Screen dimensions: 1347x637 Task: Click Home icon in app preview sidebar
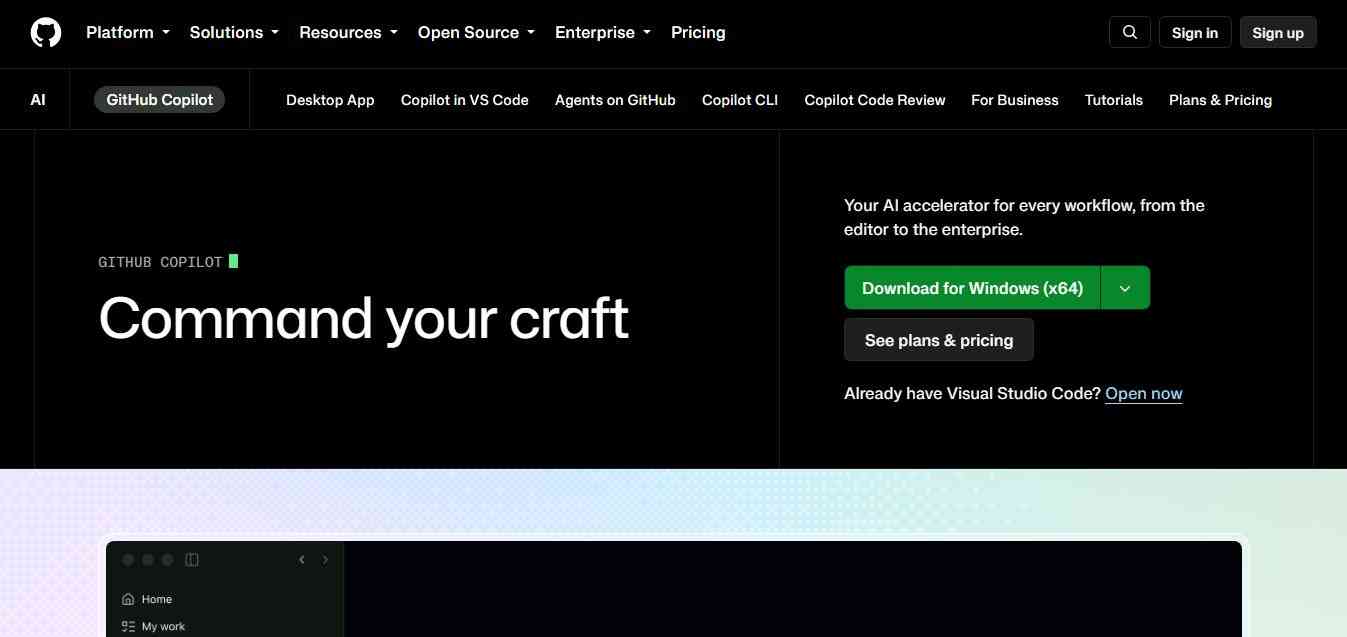pyautogui.click(x=128, y=599)
